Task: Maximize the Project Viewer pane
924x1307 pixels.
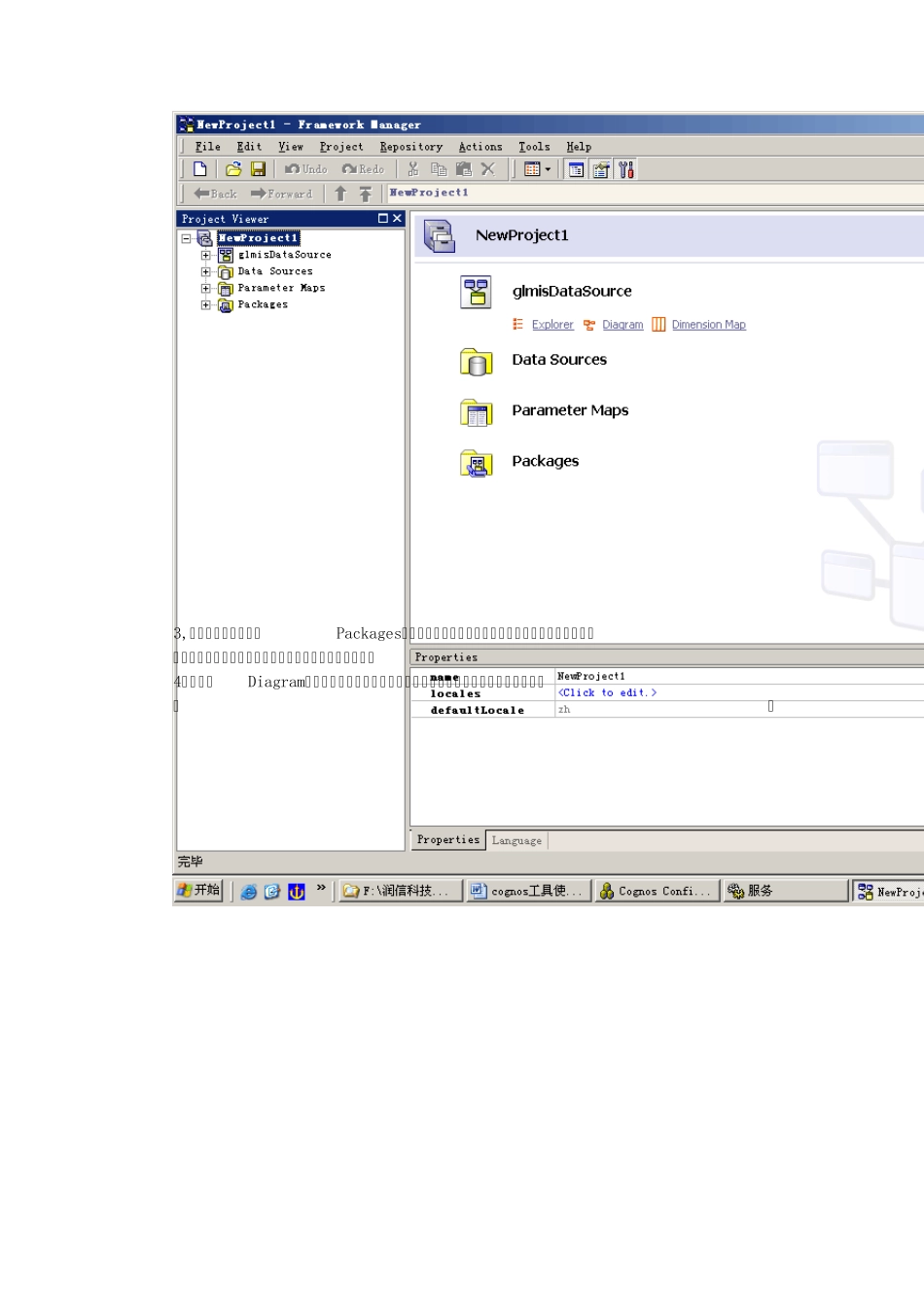Action: pos(383,219)
